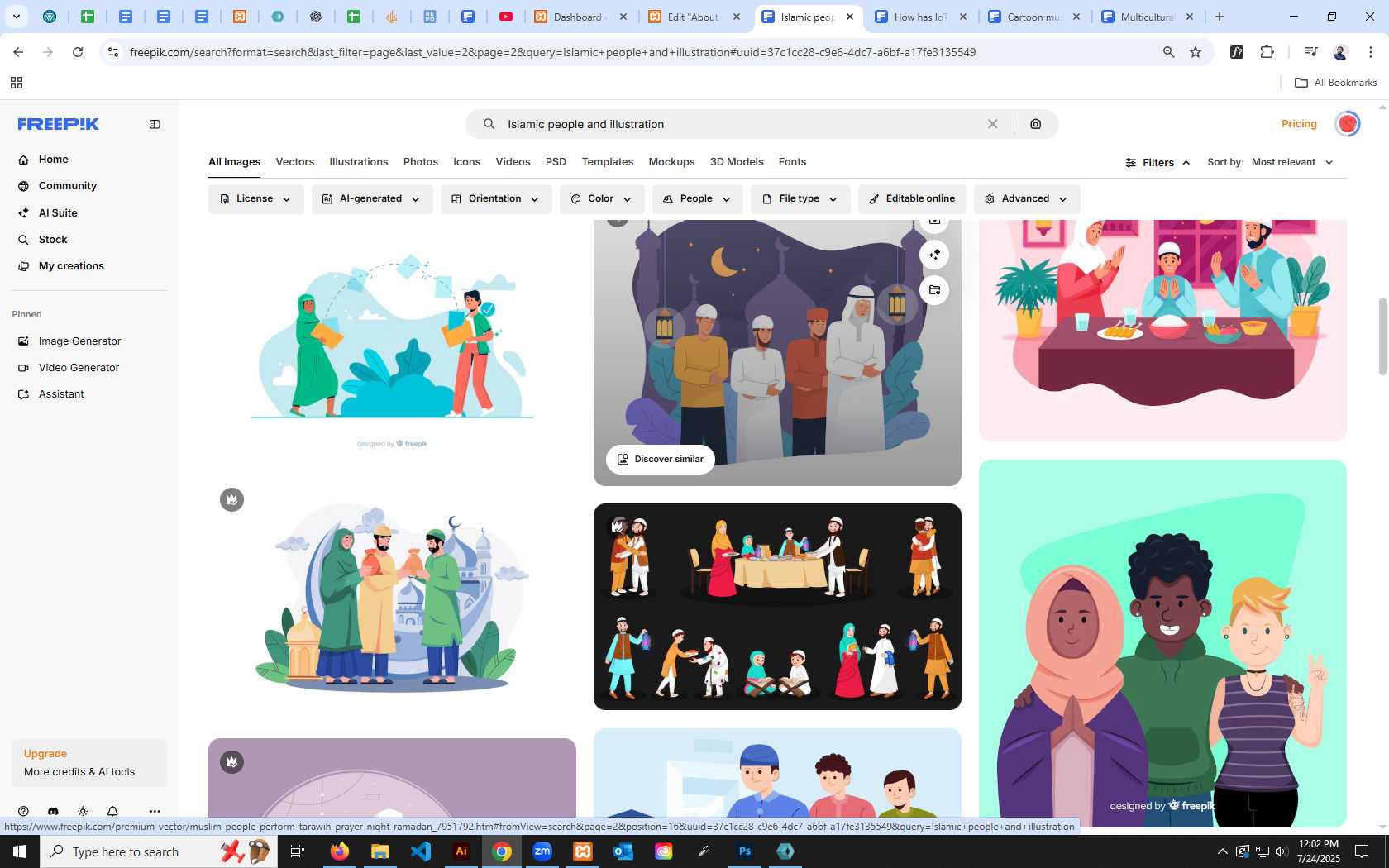Open the three diverse friends on mint illustration

pyautogui.click(x=1162, y=643)
